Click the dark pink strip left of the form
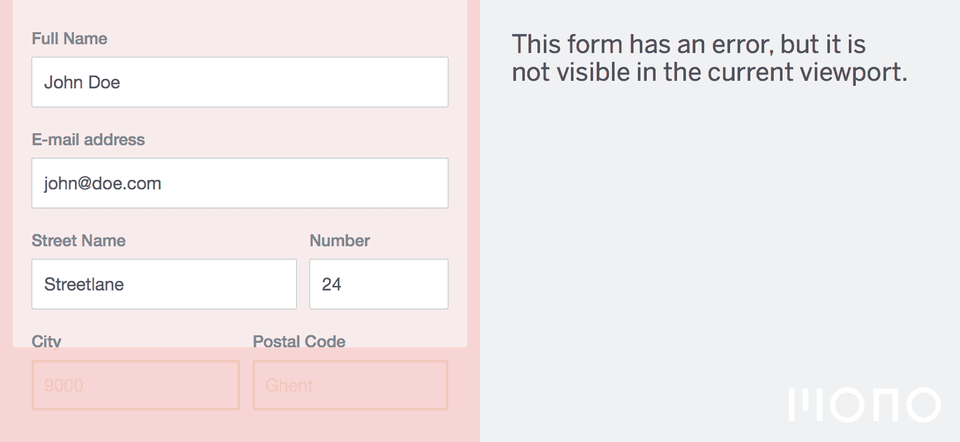960x442 pixels. pyautogui.click(x=6, y=221)
